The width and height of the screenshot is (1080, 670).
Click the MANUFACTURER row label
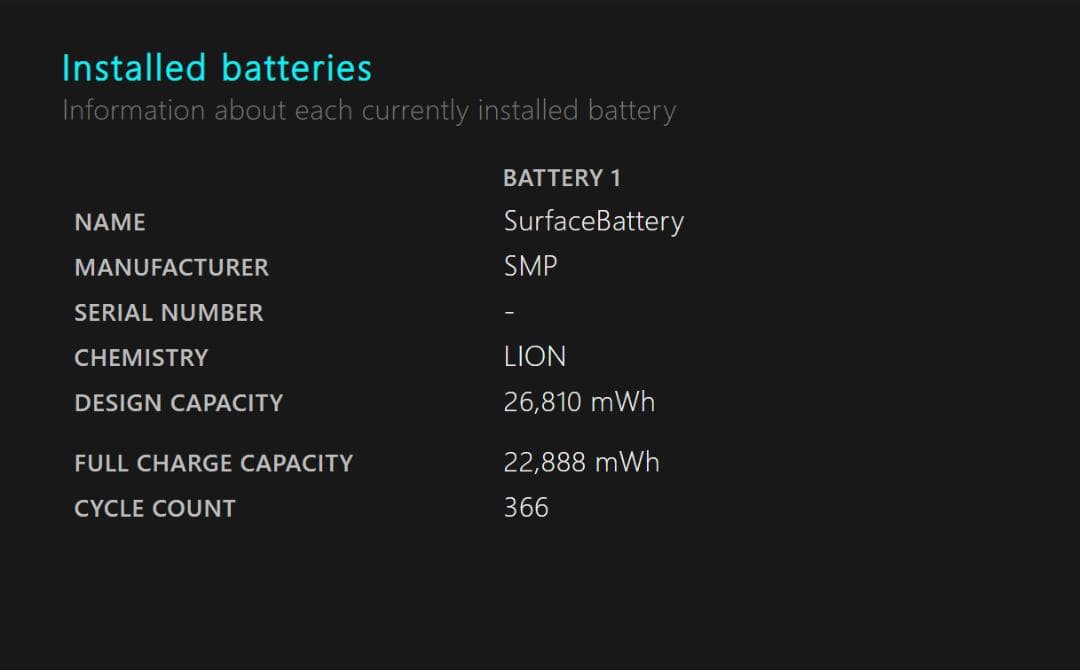pos(171,267)
